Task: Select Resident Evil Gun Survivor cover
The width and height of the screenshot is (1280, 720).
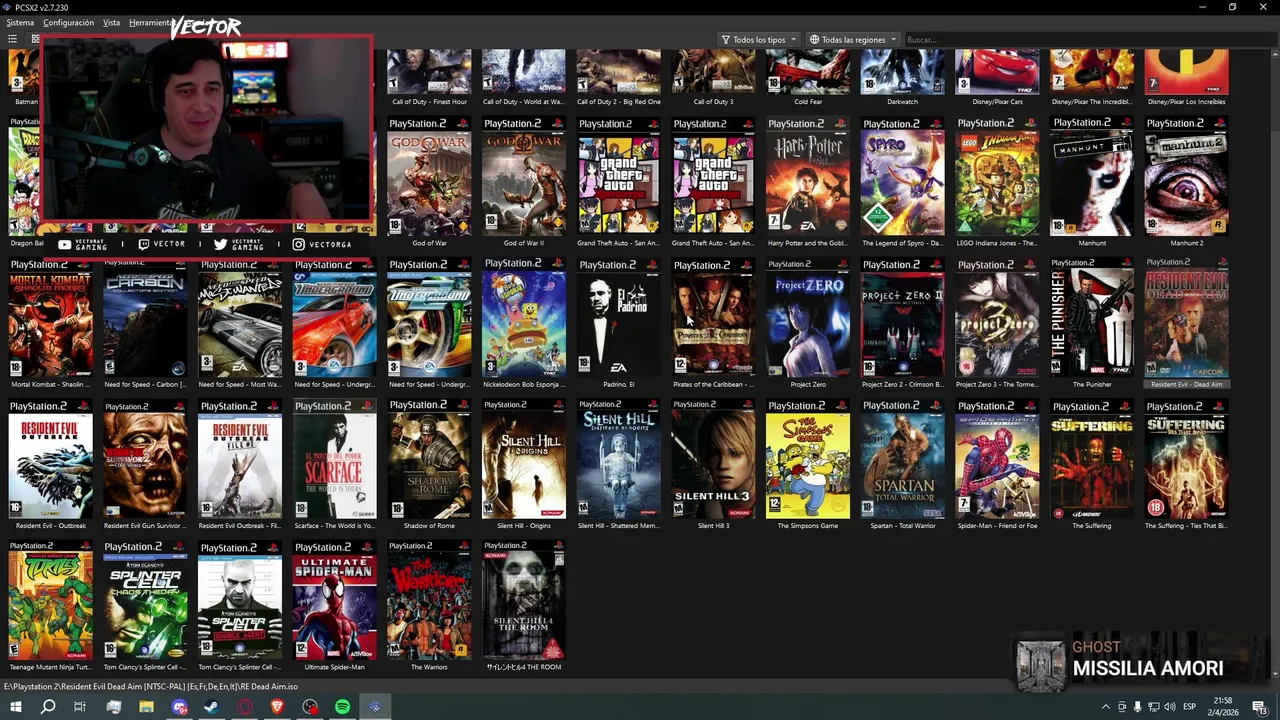Action: (145, 459)
